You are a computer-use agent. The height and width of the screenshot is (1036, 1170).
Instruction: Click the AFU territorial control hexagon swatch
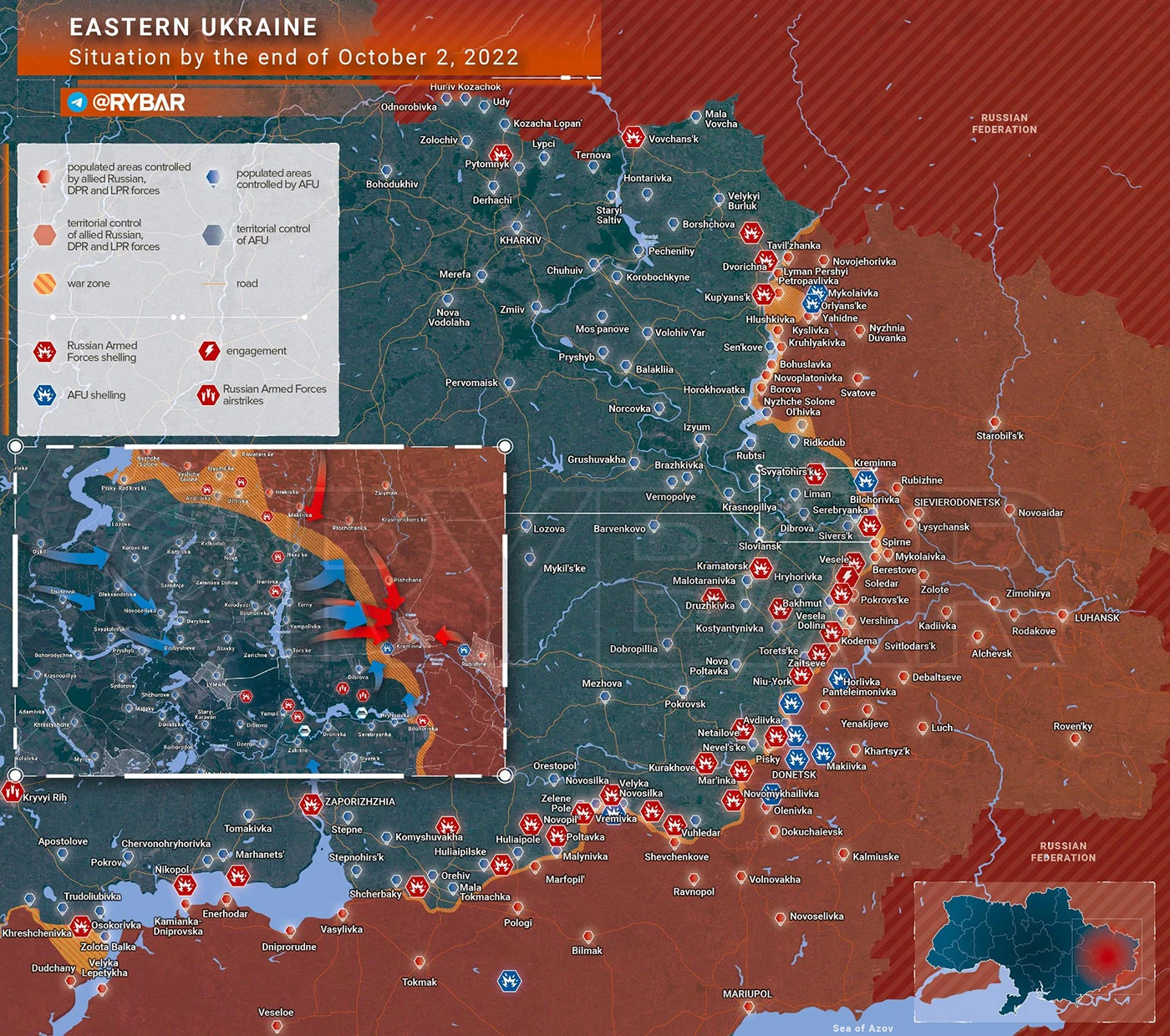(214, 235)
